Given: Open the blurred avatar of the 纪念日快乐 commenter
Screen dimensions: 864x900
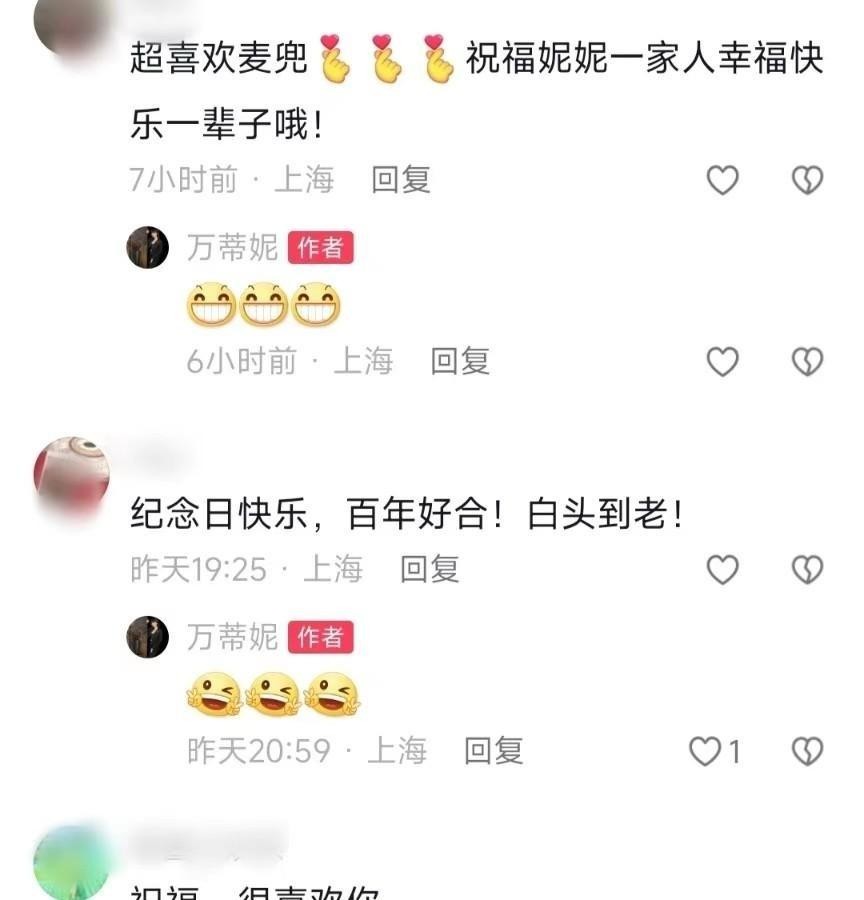Looking at the screenshot, I should click(x=72, y=475).
